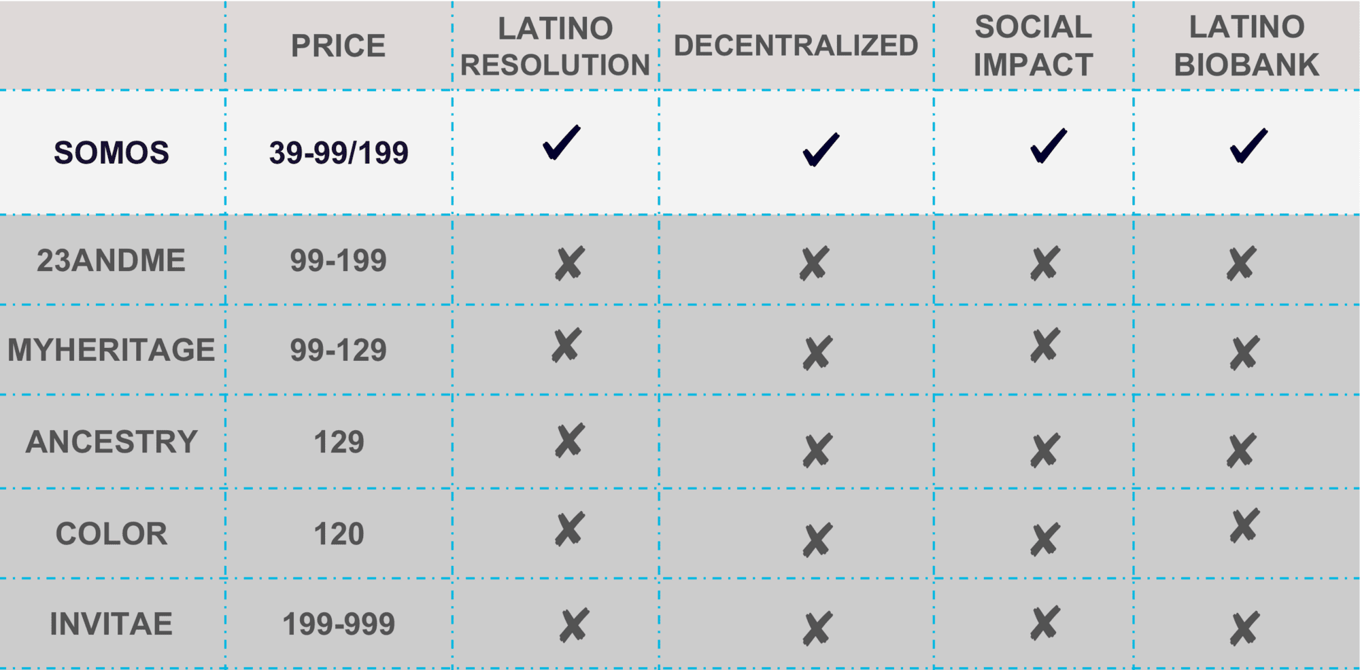Click SOMOS Latino Biobank checkmark
Screen dimensions: 1360x670
(x=1249, y=146)
